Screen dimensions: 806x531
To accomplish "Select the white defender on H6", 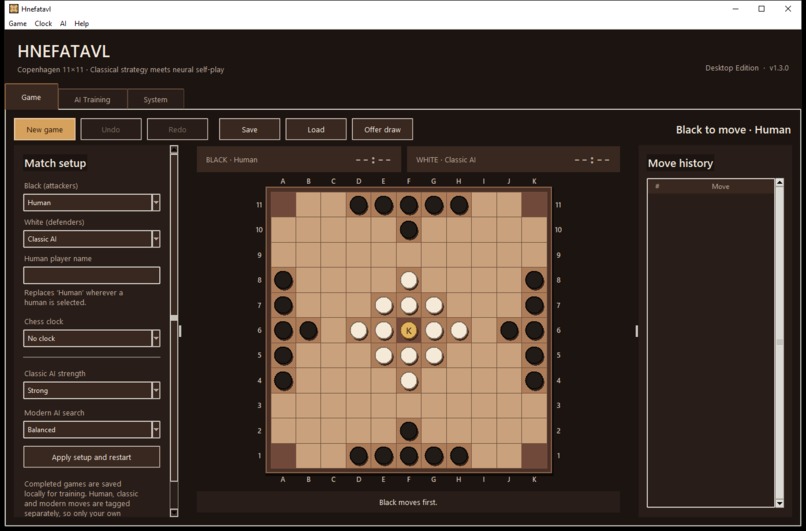I will [459, 331].
